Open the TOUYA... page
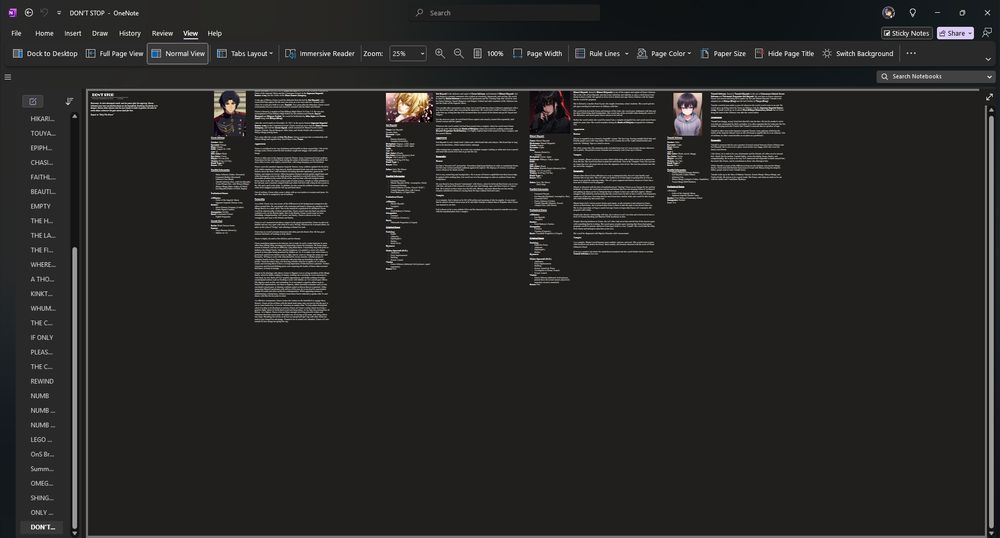Screen dimensions: 1000x538 pyautogui.click(x=43, y=133)
